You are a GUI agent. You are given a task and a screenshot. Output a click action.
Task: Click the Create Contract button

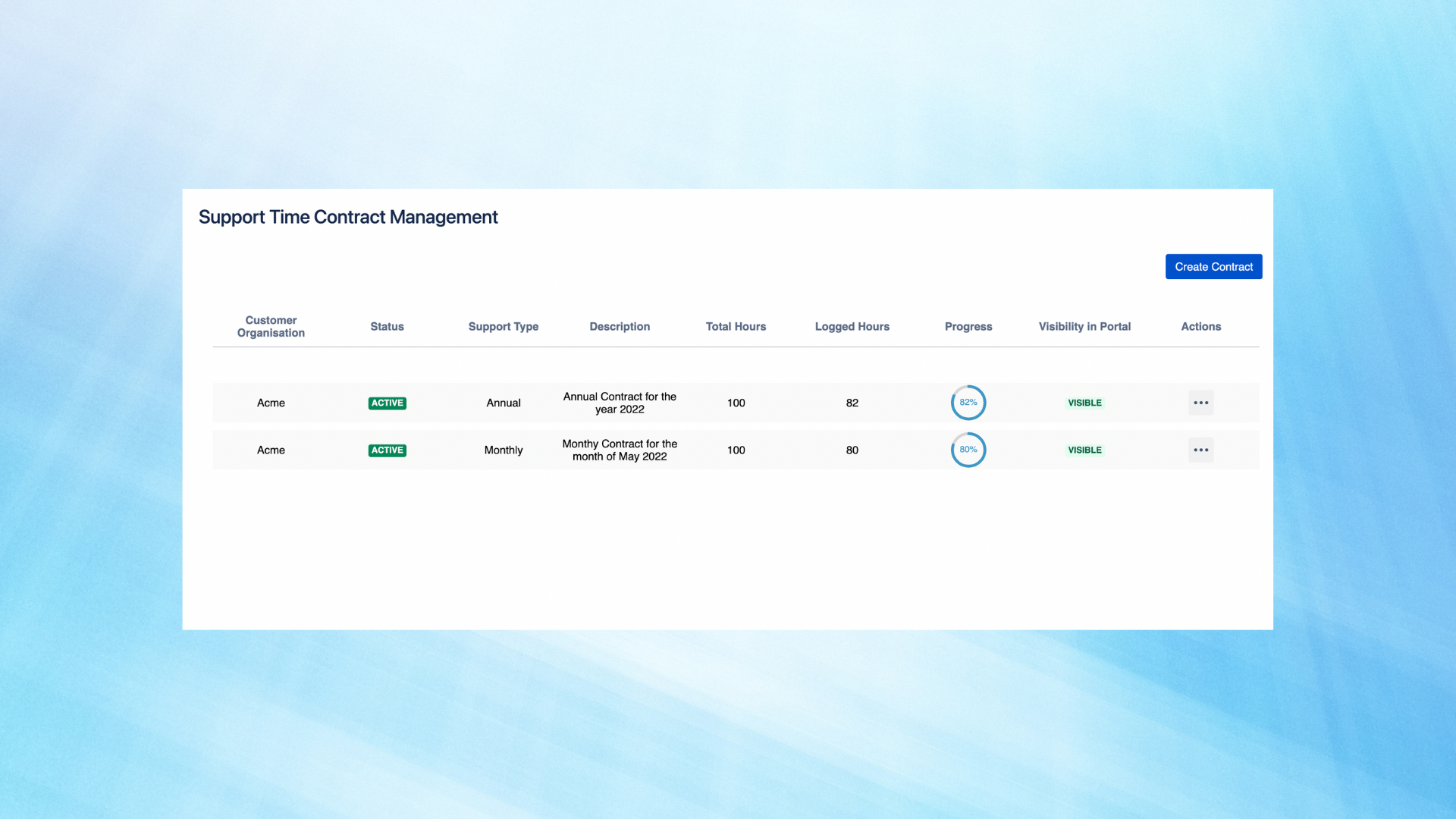(x=1213, y=266)
